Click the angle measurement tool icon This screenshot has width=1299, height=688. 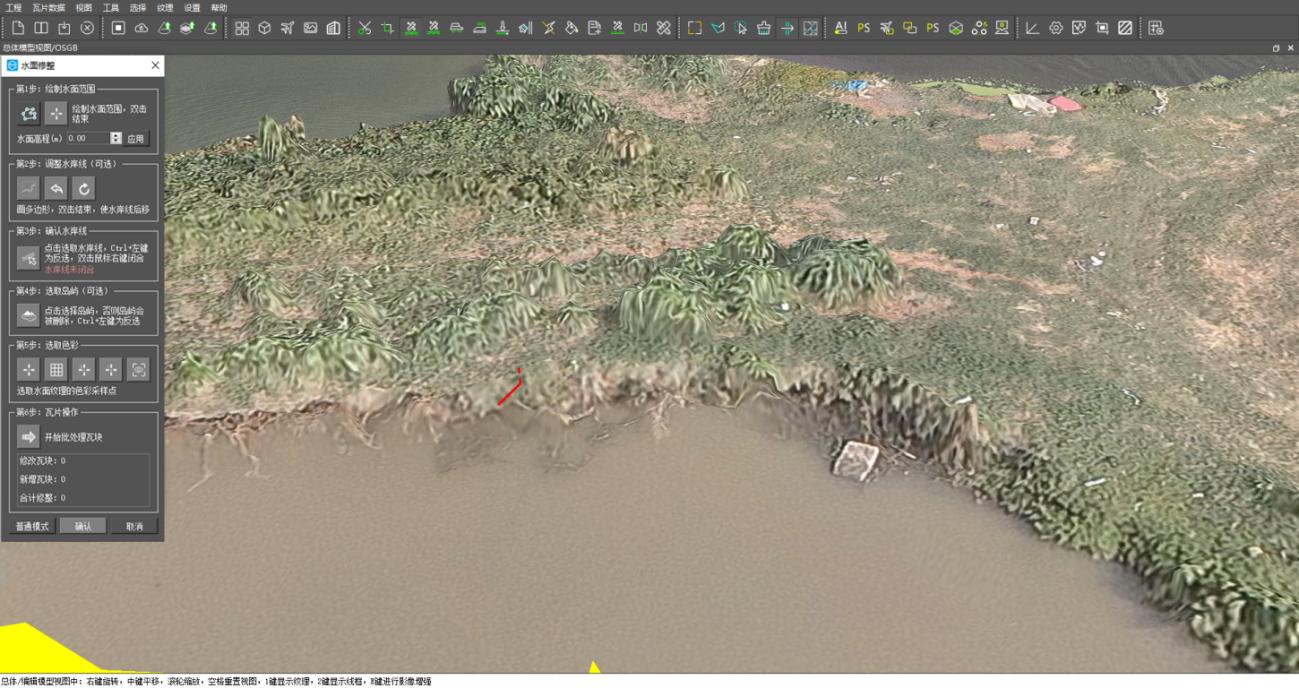pyautogui.click(x=1033, y=28)
